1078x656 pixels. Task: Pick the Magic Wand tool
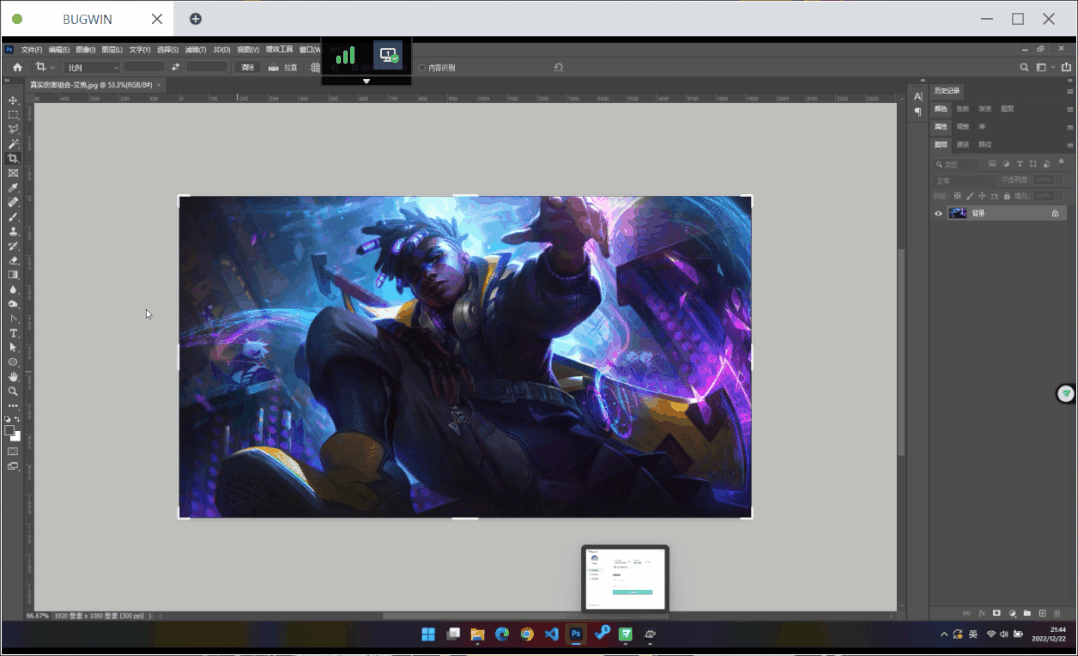point(13,144)
